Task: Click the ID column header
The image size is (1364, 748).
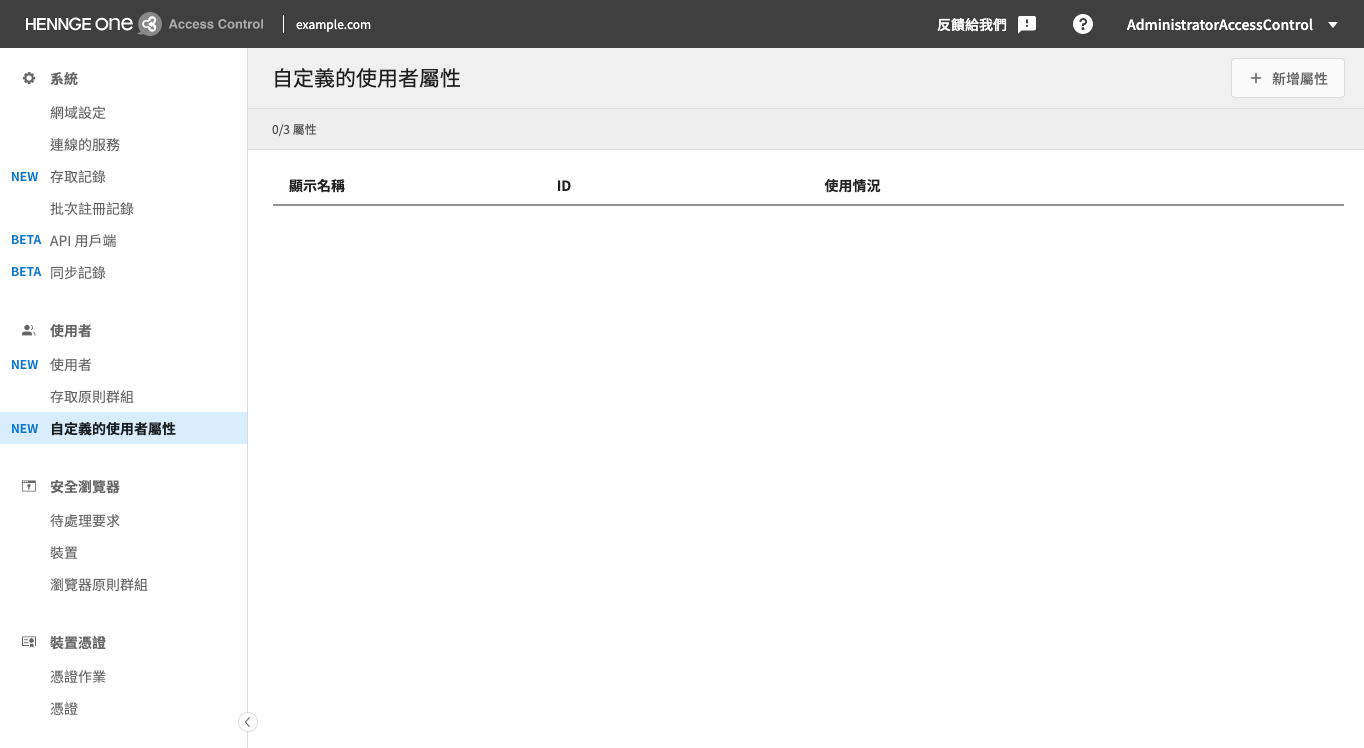Action: click(x=564, y=186)
